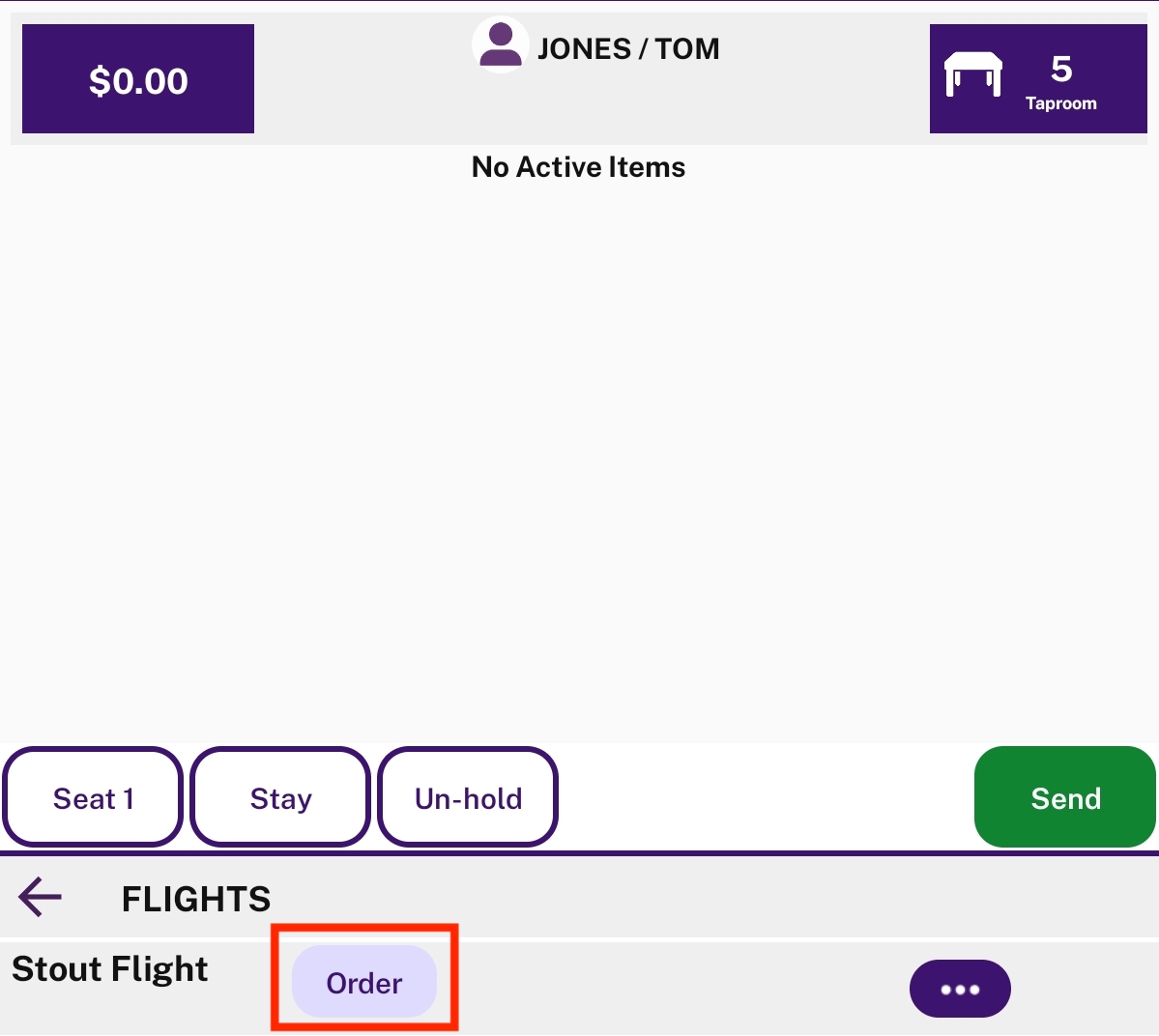The height and width of the screenshot is (1036, 1159).
Task: Tap the purple user avatar icon
Action: 501,44
